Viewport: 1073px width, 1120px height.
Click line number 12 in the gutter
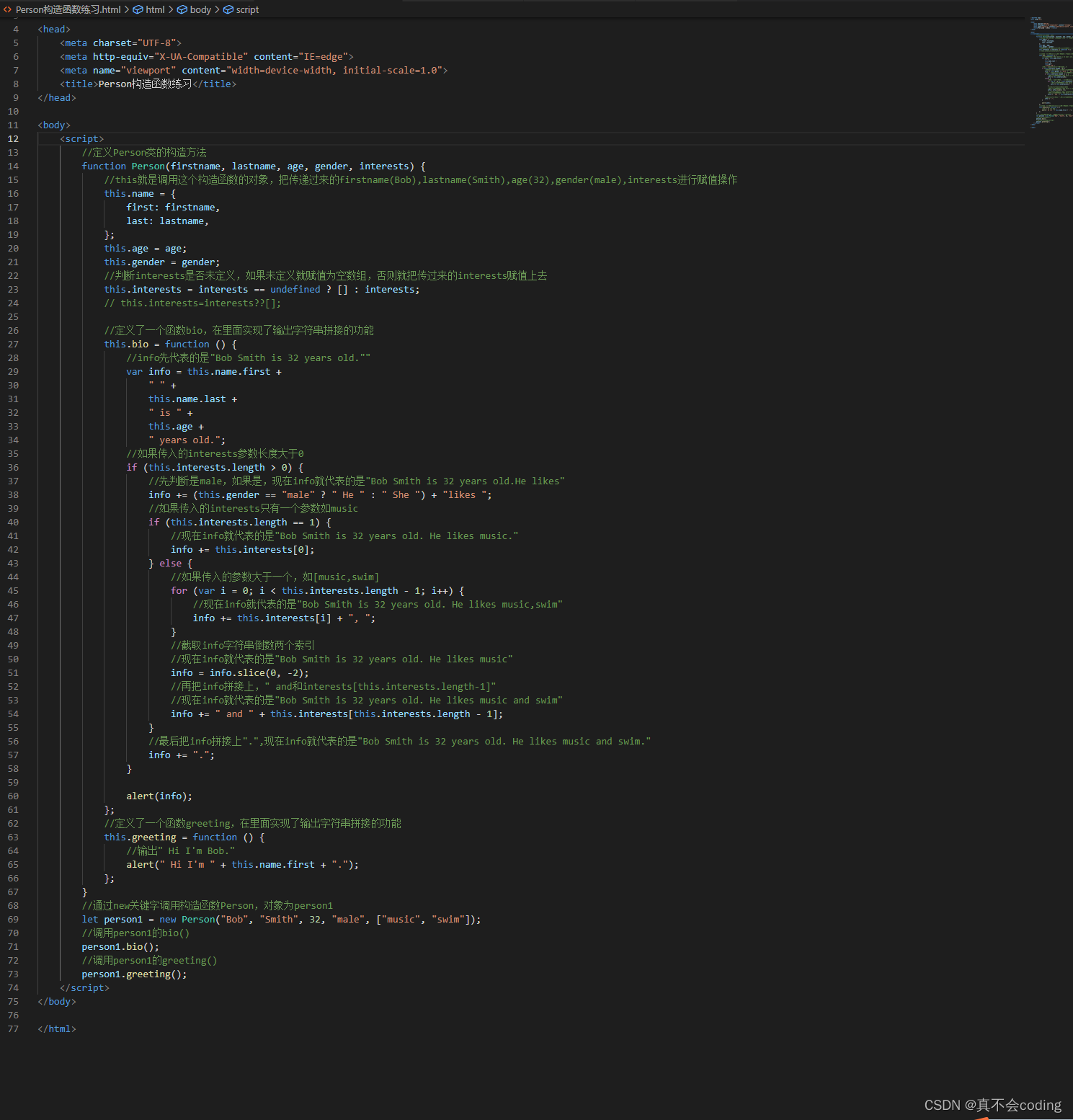[13, 138]
